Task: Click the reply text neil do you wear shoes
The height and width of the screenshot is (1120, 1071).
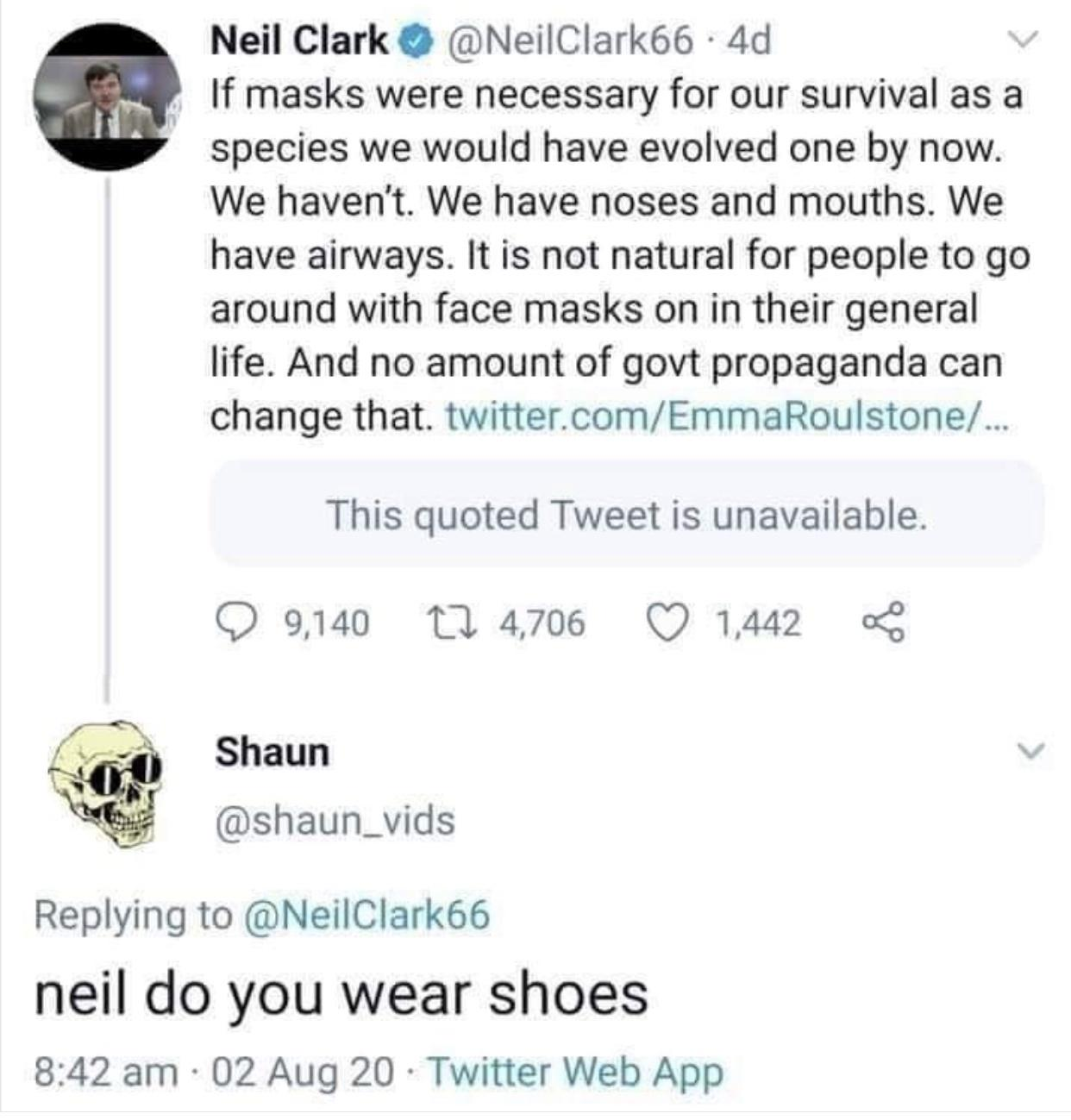Action: click(341, 993)
